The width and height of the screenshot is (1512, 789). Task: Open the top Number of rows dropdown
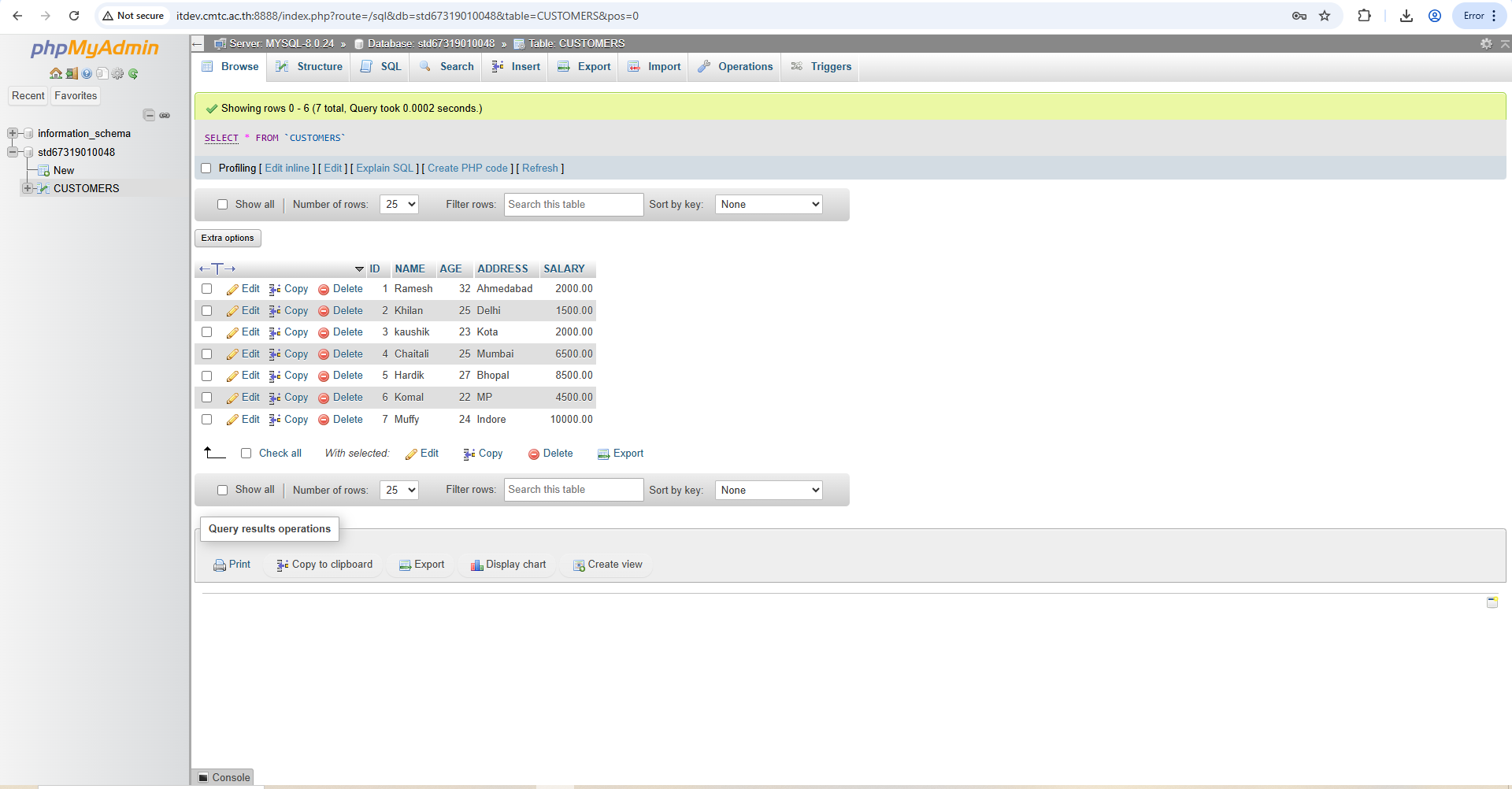[399, 205]
